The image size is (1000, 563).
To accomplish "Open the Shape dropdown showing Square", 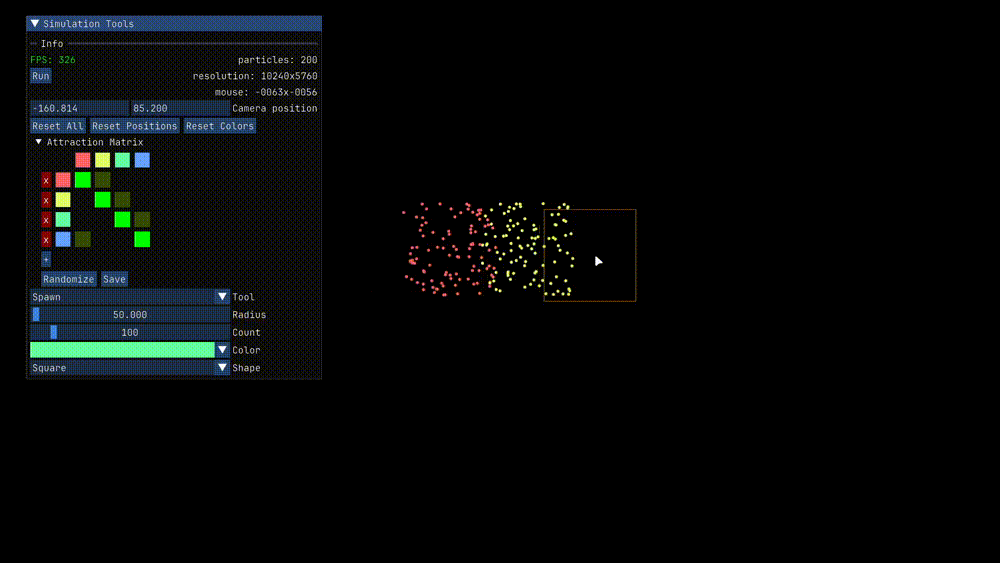I will coord(129,368).
